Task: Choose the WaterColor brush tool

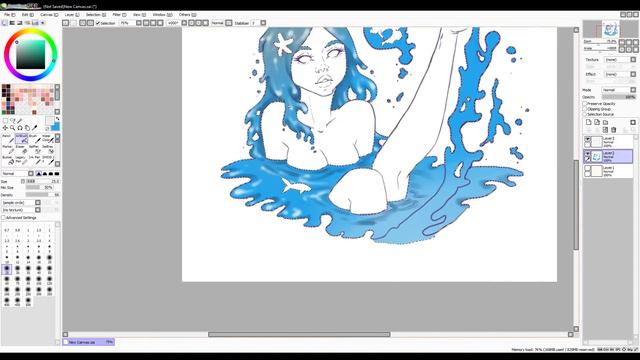Action: [47, 139]
